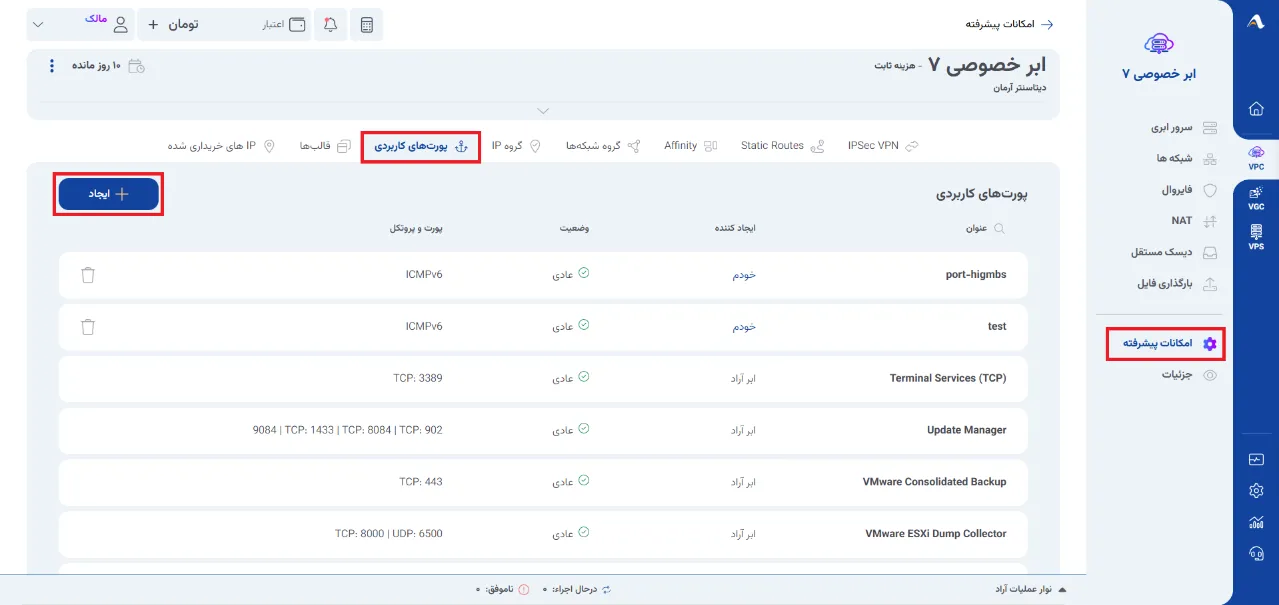Select the Terminal Services (TCP) row title

(x=948, y=379)
